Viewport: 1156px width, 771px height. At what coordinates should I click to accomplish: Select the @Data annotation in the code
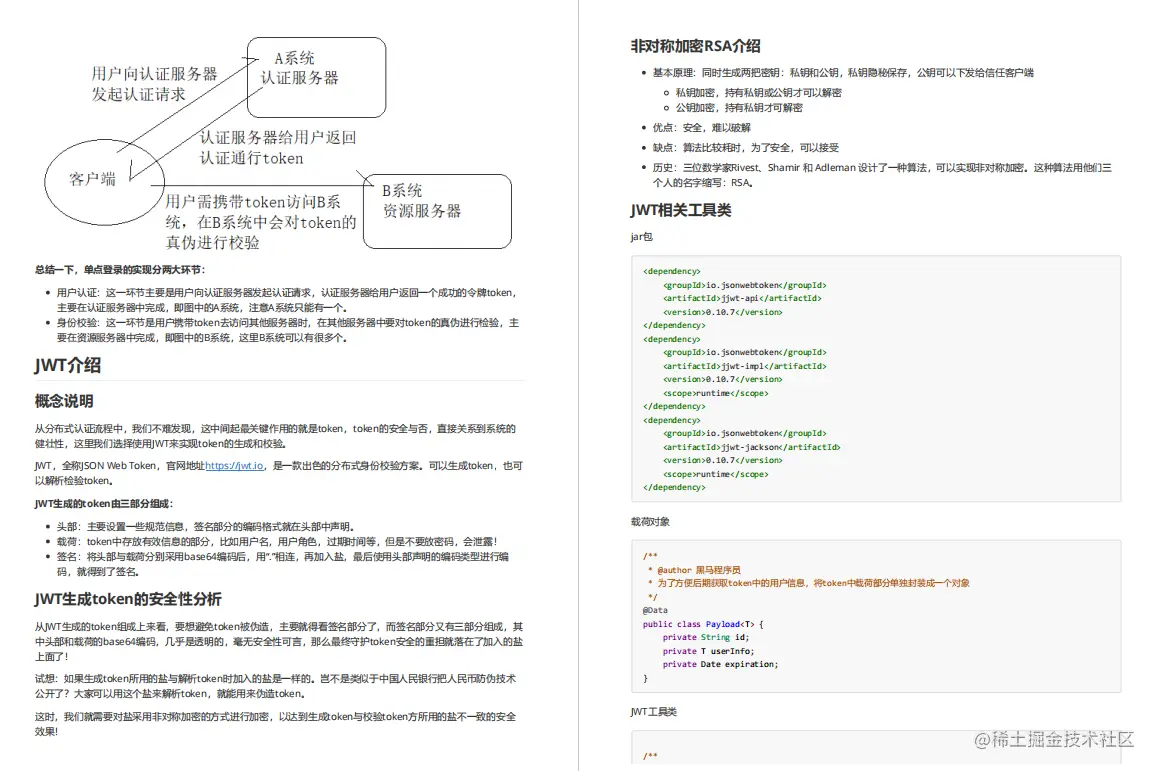tap(654, 610)
